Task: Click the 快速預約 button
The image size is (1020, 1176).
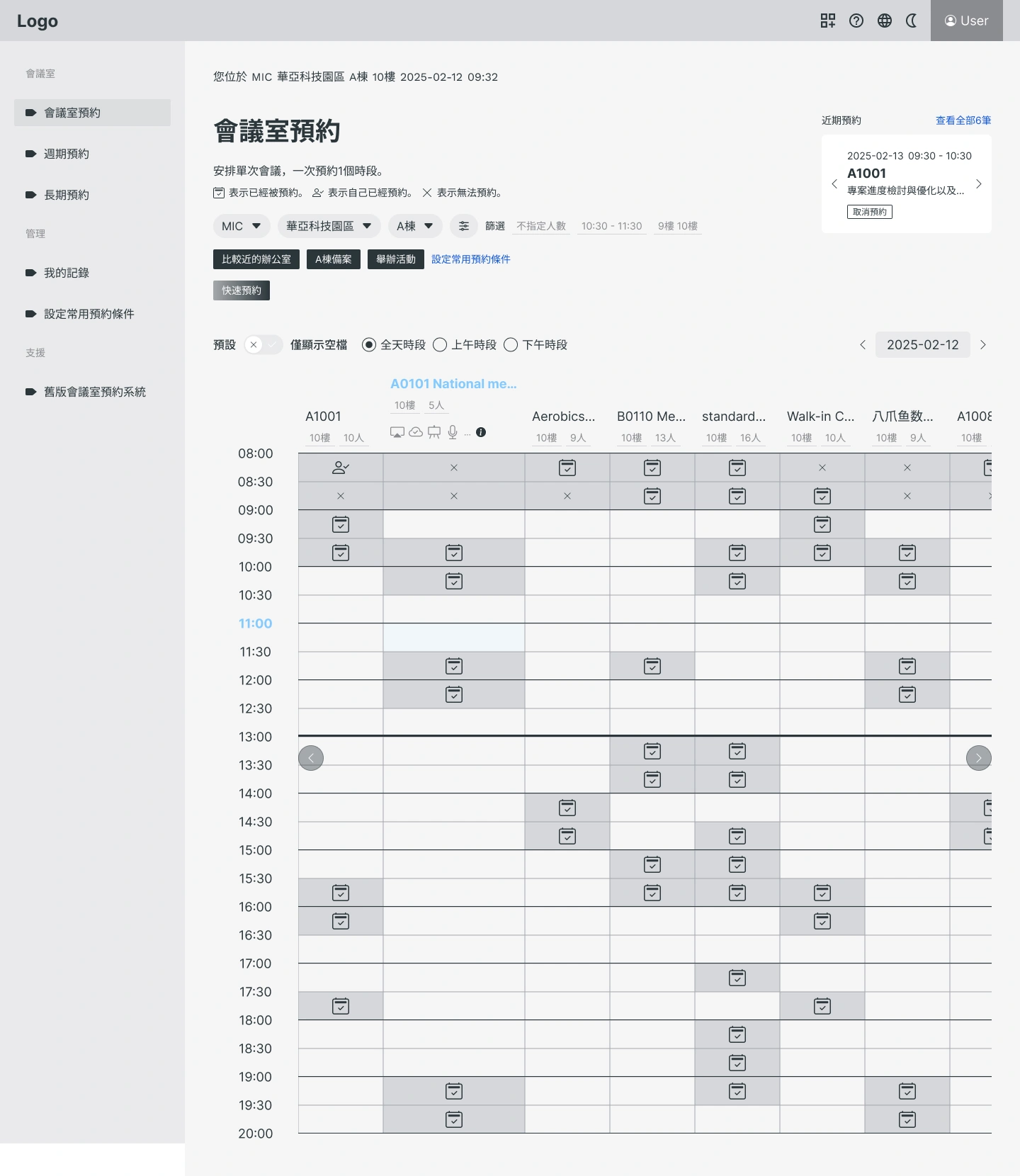Action: [242, 290]
